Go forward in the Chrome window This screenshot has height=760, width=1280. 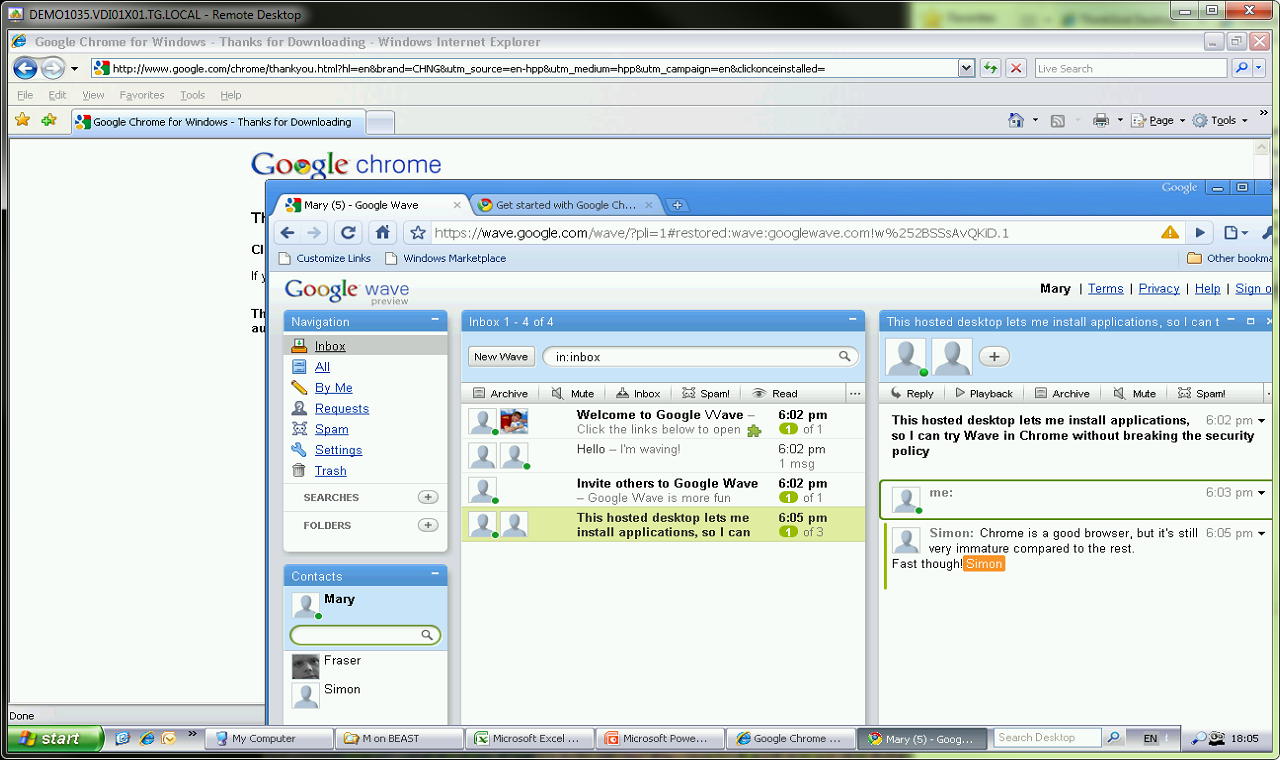click(315, 233)
